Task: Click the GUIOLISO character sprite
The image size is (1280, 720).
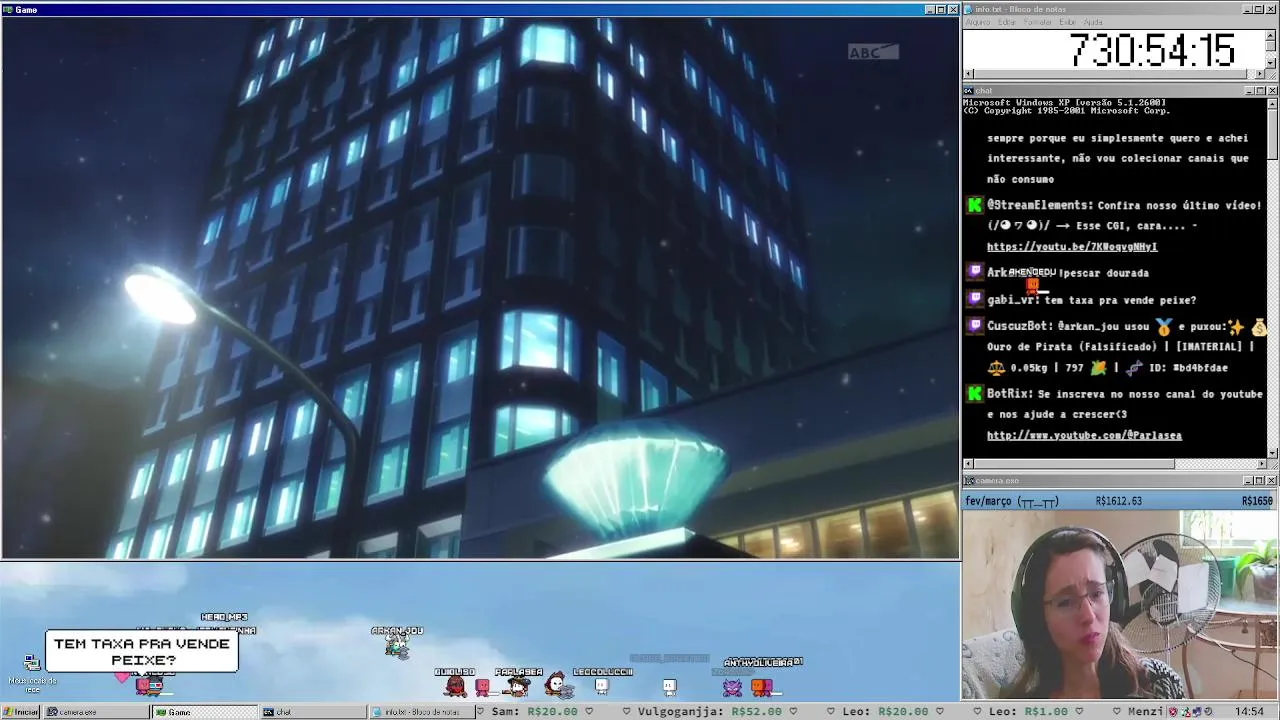Action: [455, 686]
